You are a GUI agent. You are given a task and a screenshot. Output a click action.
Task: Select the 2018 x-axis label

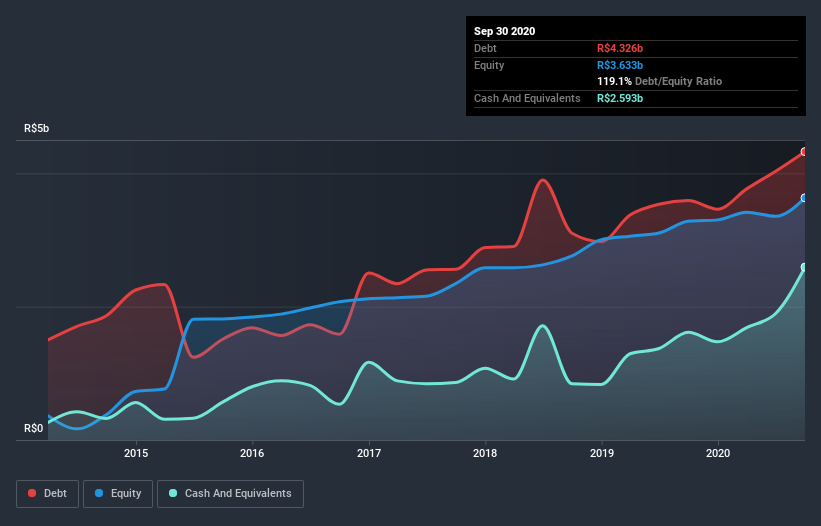point(485,453)
